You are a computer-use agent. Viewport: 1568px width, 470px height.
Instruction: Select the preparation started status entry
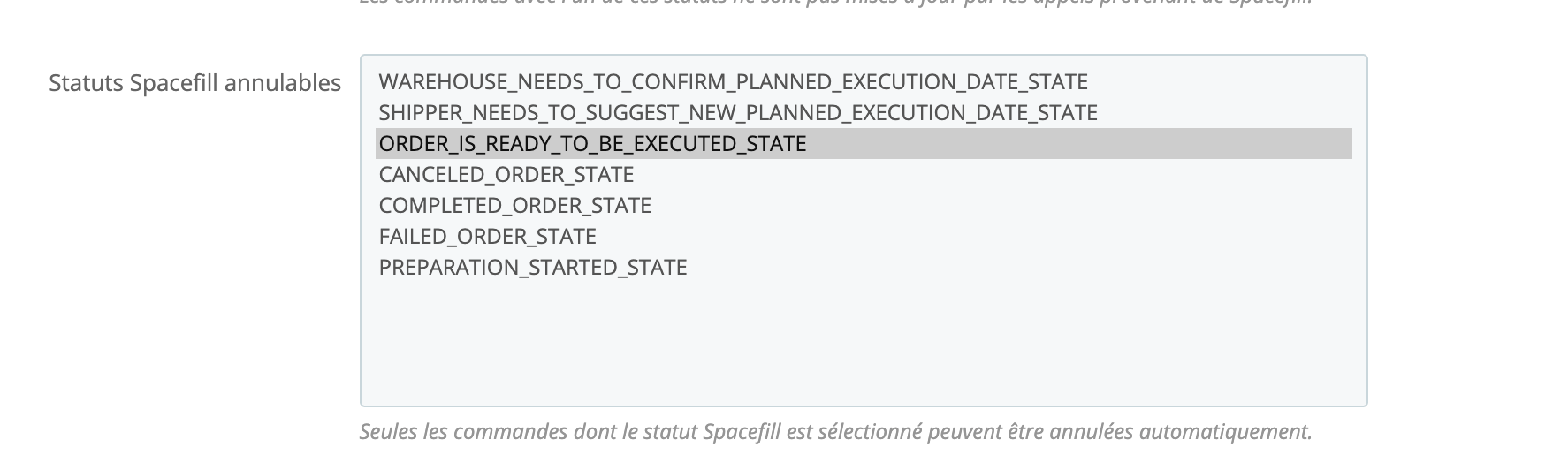point(532,268)
